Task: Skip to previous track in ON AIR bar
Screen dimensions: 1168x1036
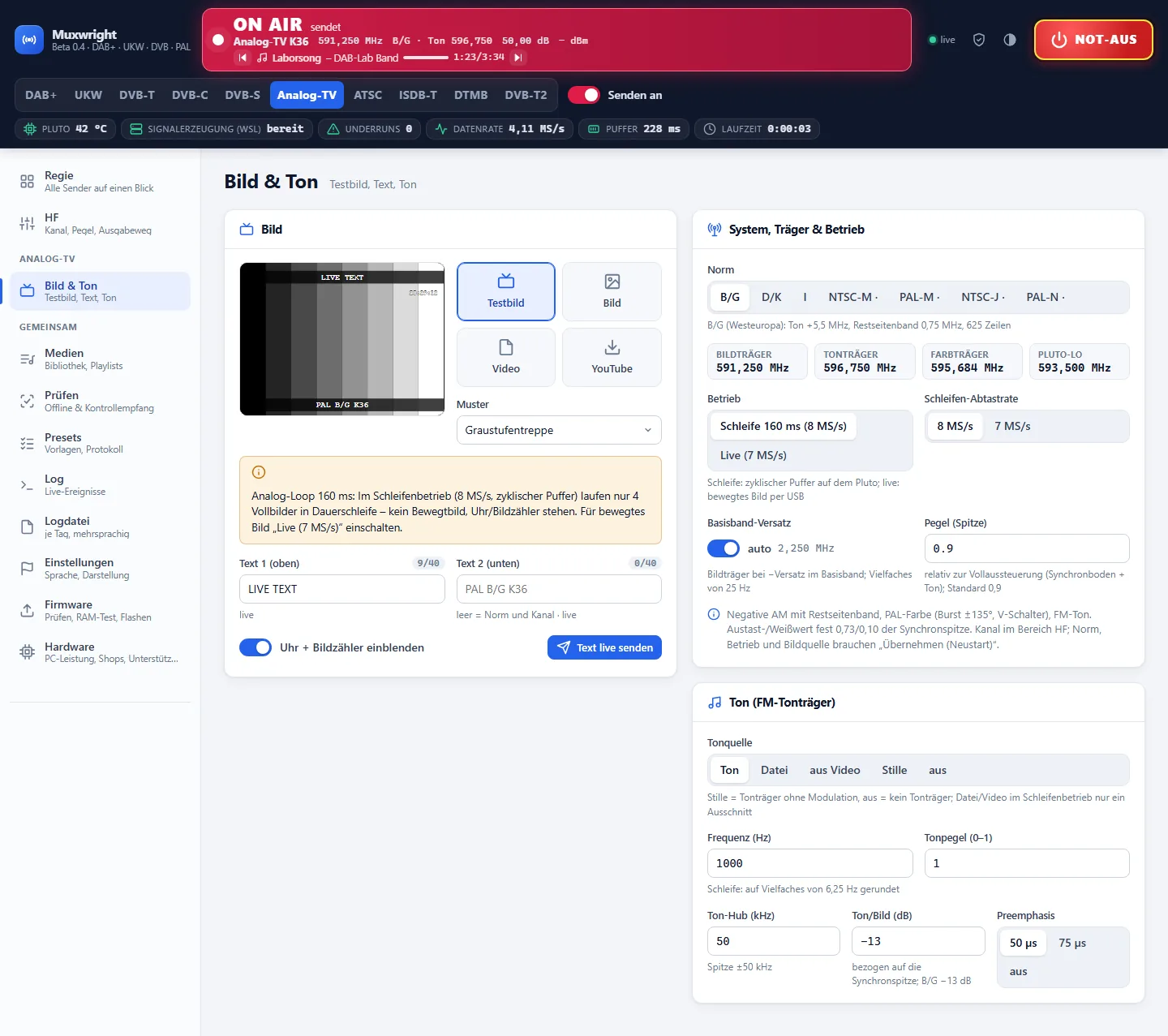Action: (243, 58)
